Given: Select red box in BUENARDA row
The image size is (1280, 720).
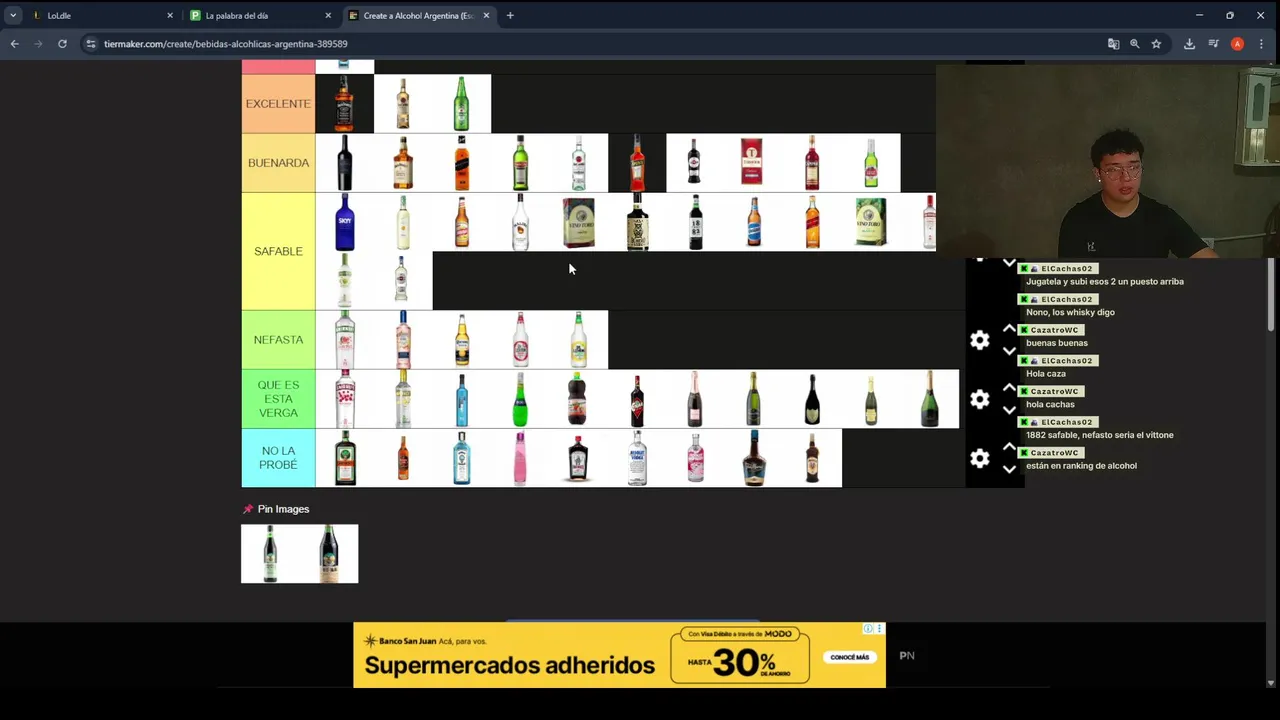Looking at the screenshot, I should point(752,163).
